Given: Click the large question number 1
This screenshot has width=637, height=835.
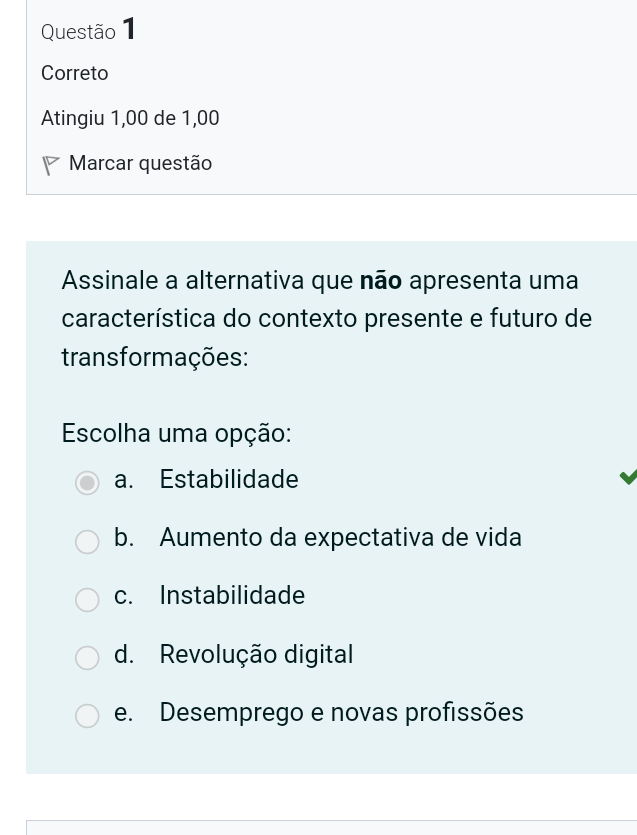Looking at the screenshot, I should [128, 30].
